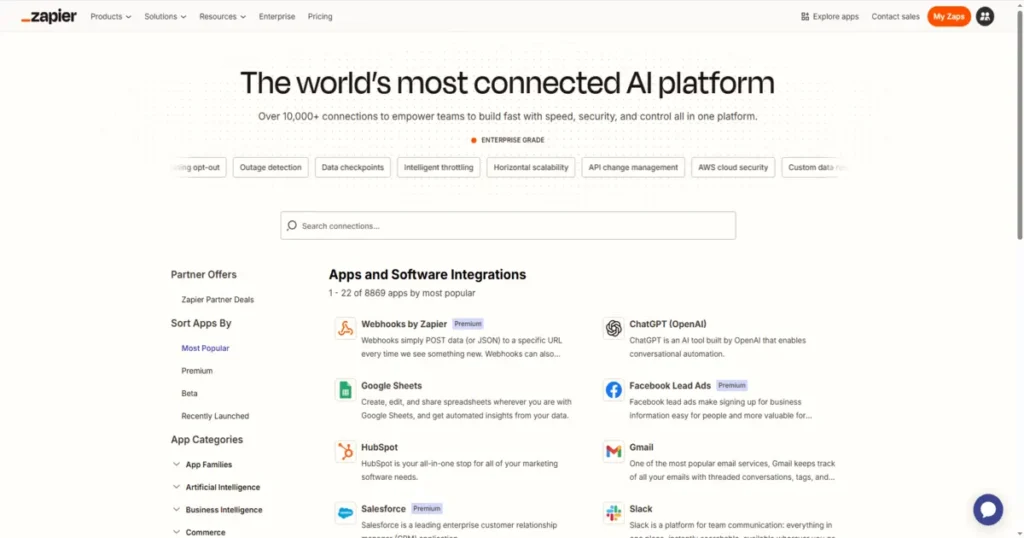Image resolution: width=1024 pixels, height=538 pixels.
Task: Click the ENTERPRISE GRADE label
Action: point(513,140)
